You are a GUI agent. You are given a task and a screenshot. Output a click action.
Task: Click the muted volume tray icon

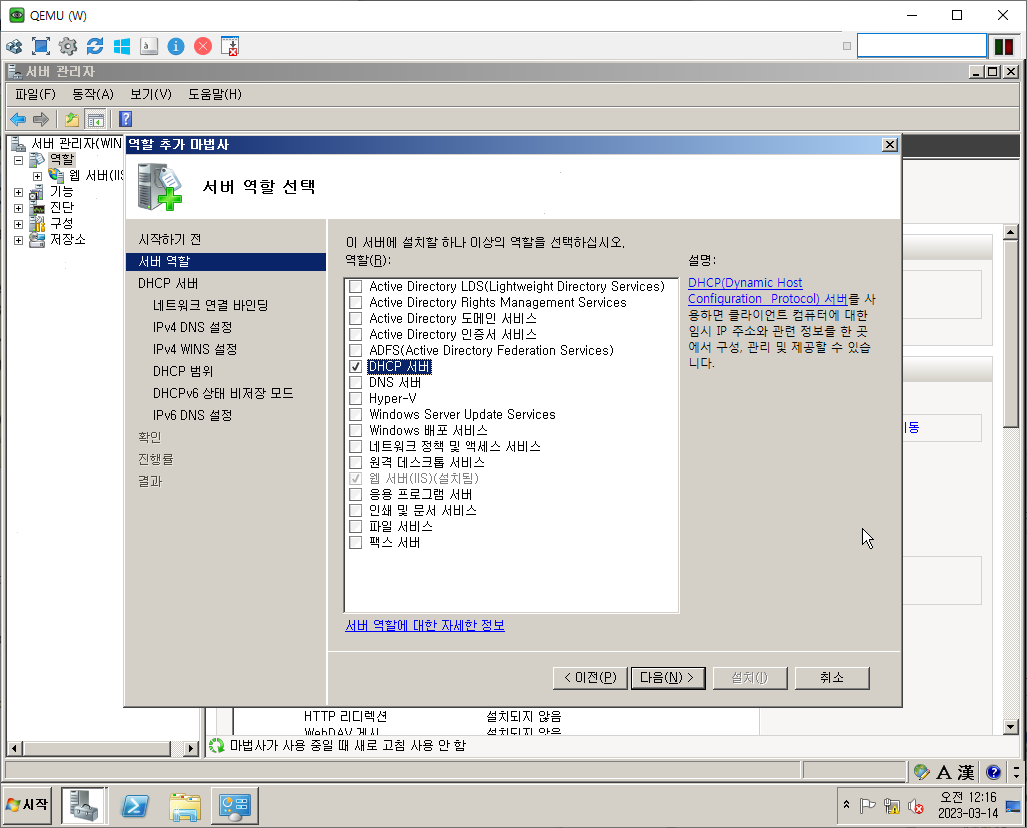[916, 806]
